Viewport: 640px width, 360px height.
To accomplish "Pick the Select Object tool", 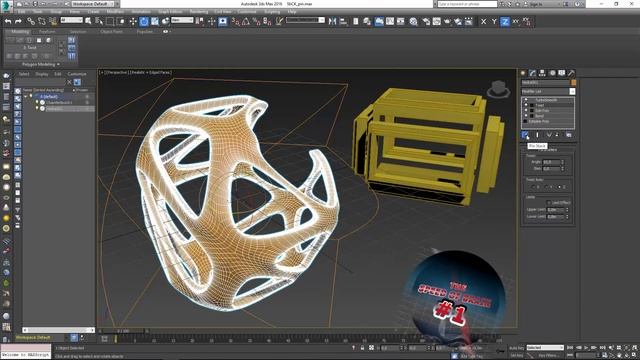I will point(88,21).
